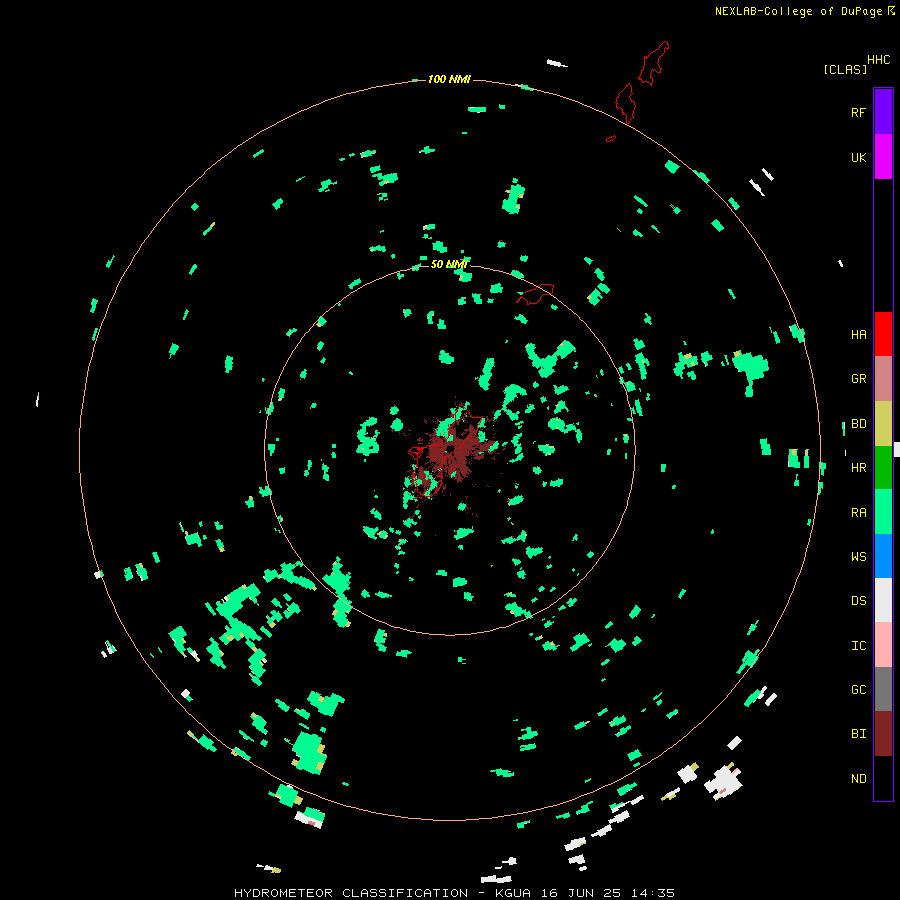Click the ND legend label

click(858, 779)
